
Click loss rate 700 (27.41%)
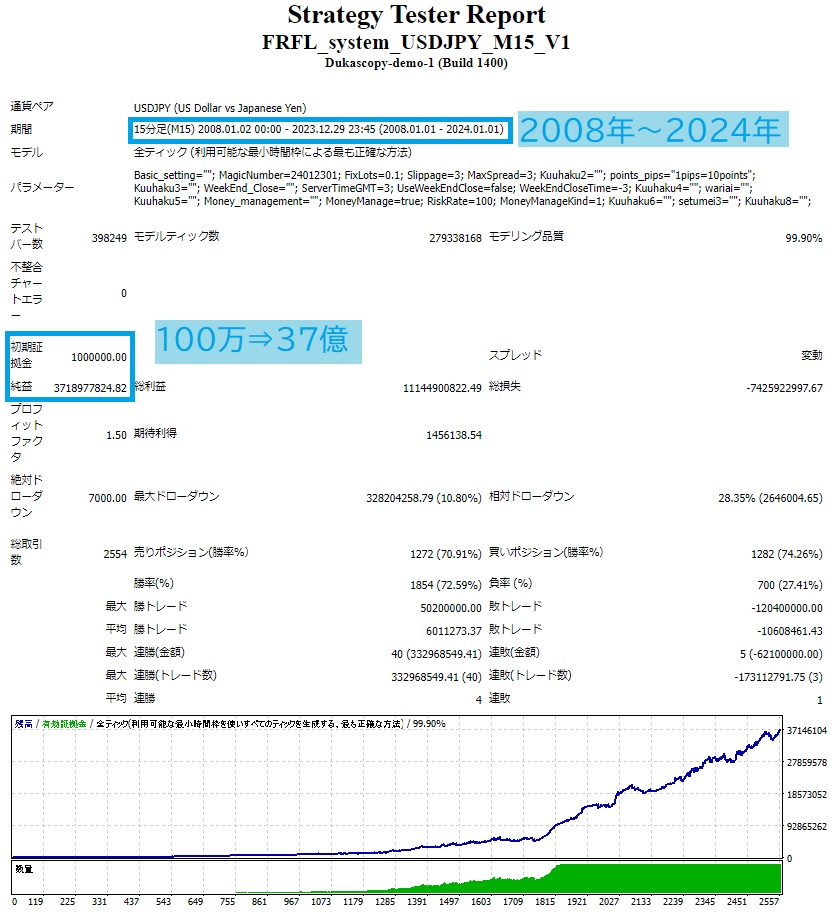point(790,585)
